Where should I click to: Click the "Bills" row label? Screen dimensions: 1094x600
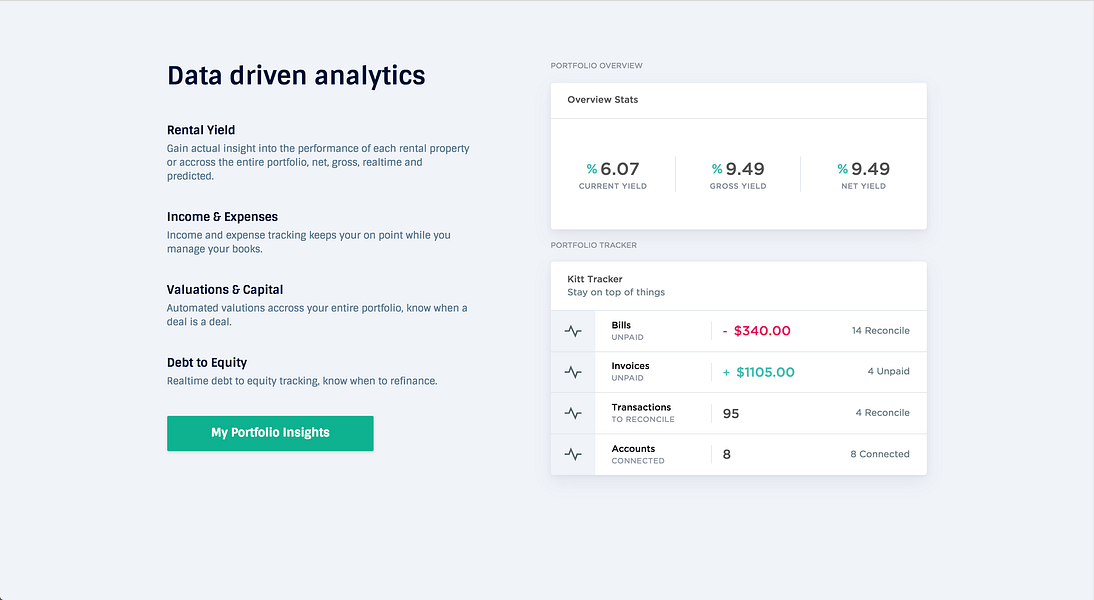click(621, 325)
